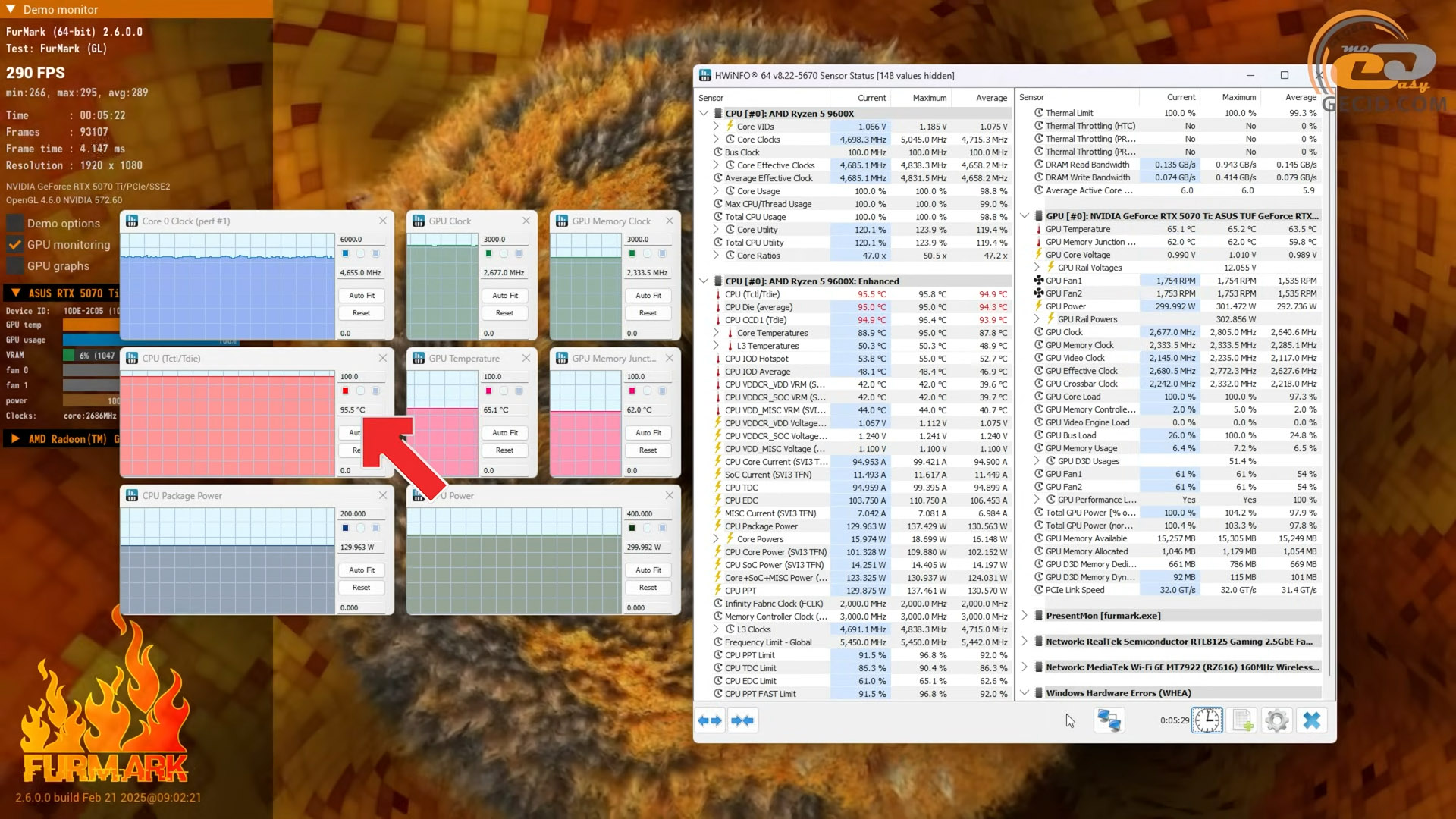Click Auto Fit in CPU Package Power graph window

click(x=362, y=570)
